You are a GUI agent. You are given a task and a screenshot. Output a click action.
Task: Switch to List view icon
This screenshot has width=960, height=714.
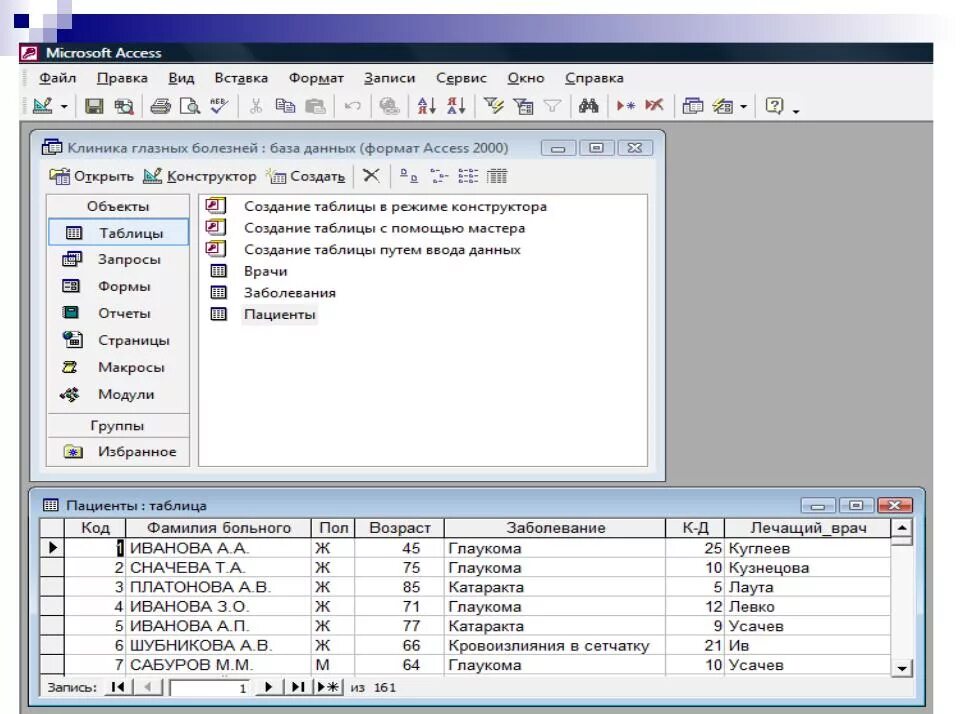468,176
